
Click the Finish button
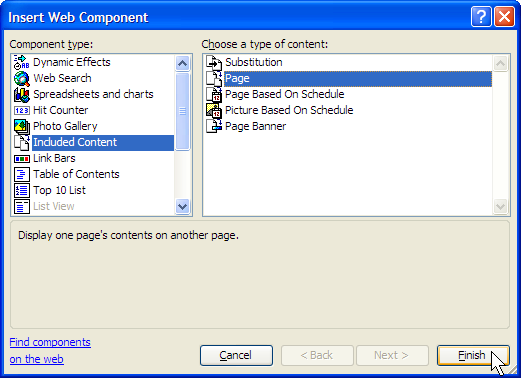[x=473, y=355]
